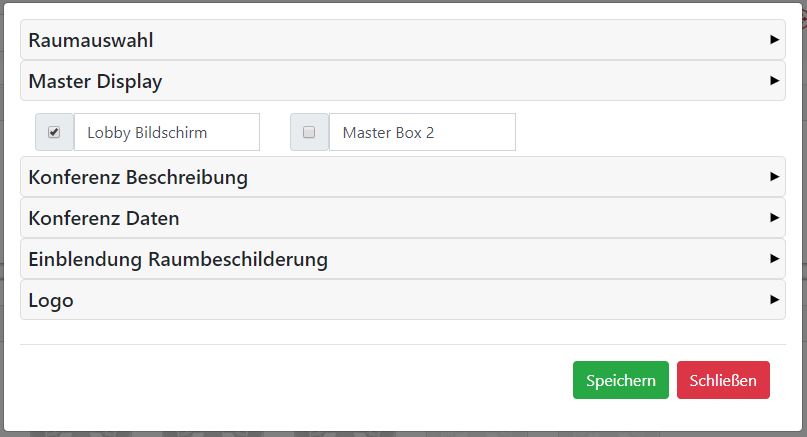This screenshot has width=807, height=437.
Task: Select the Konferenz Daten heading
Action: tap(104, 218)
